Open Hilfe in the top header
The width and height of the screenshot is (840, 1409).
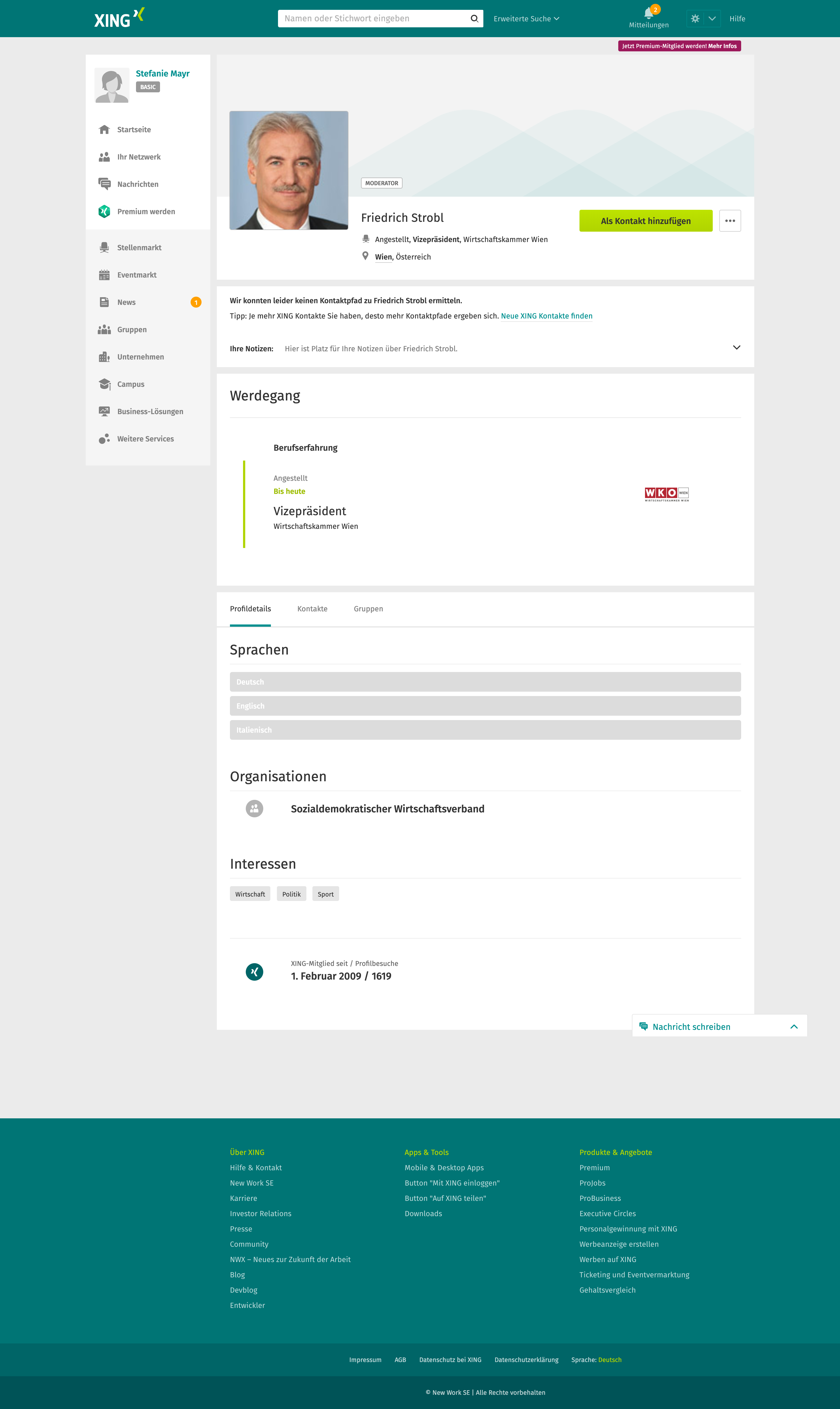(x=738, y=19)
